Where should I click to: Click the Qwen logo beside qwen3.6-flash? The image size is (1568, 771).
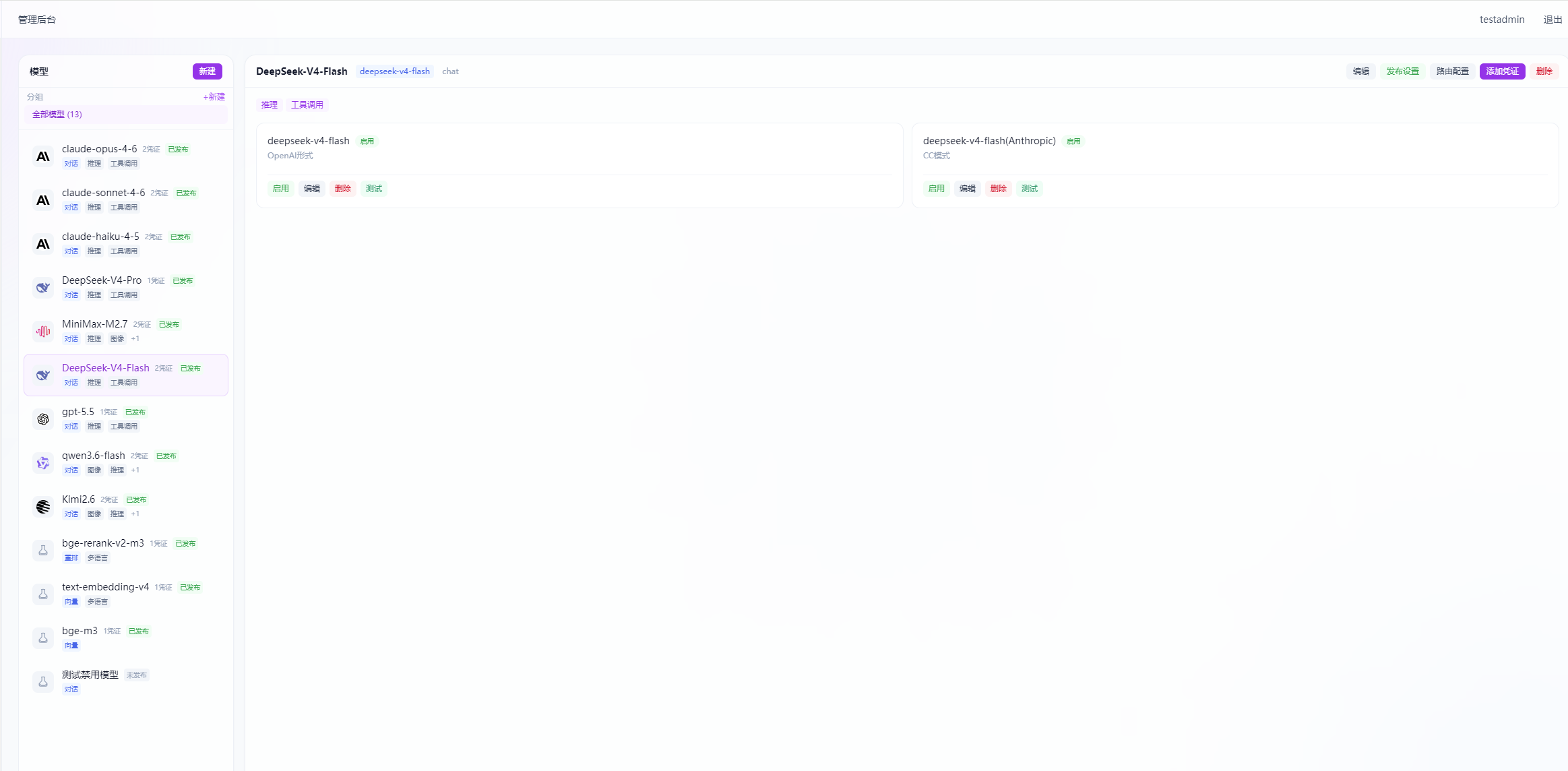43,463
